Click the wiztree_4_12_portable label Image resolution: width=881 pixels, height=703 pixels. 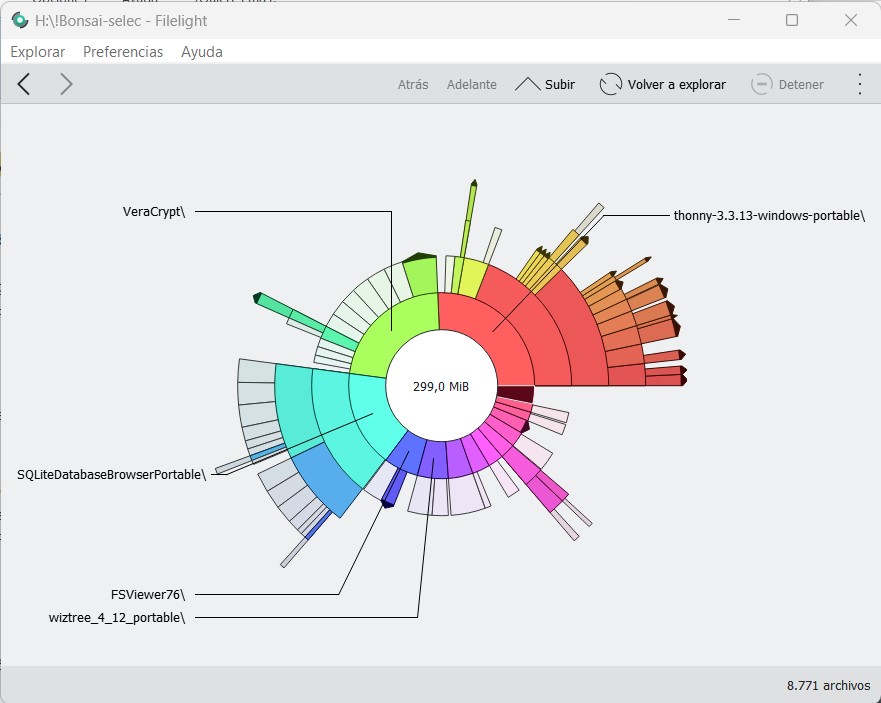point(117,617)
